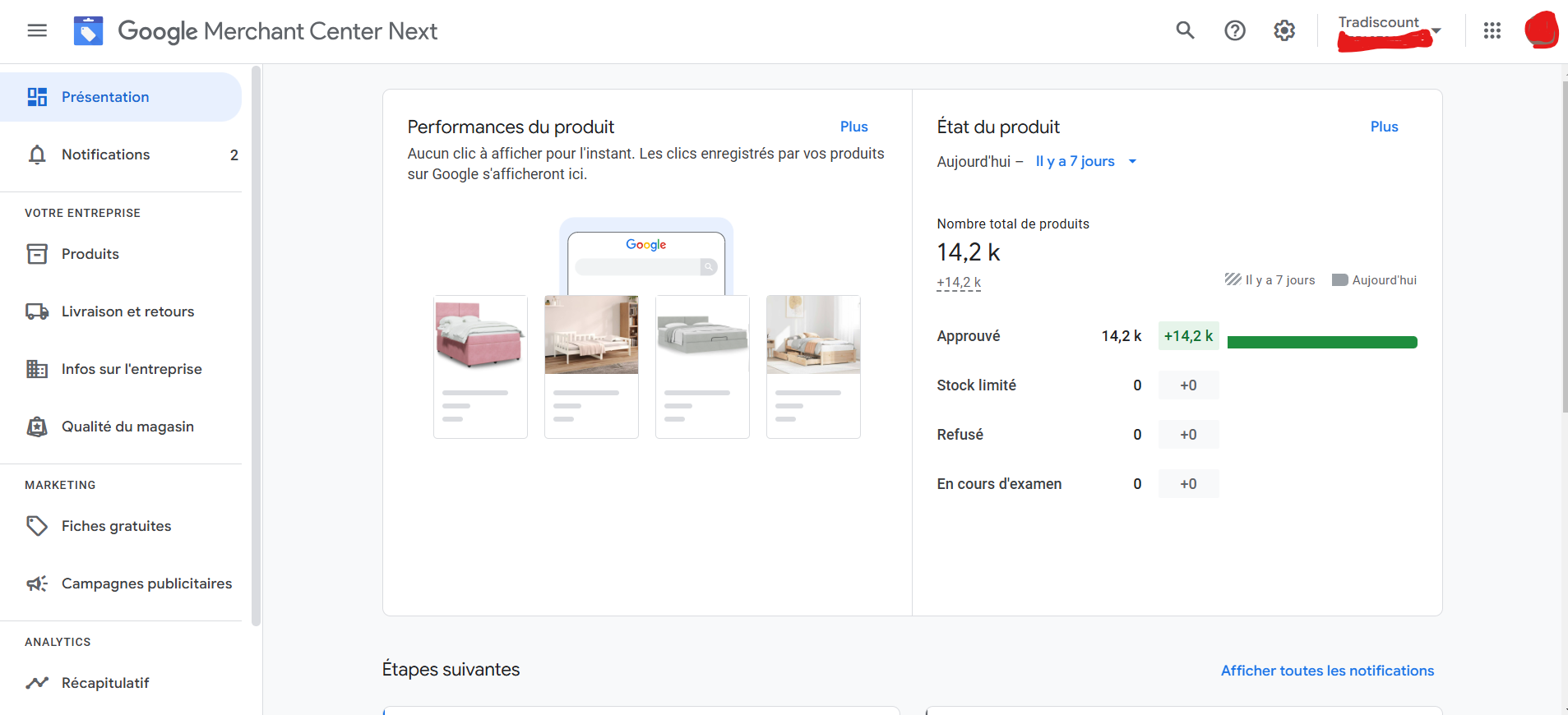The width and height of the screenshot is (1568, 715).
Task: Click the sidebar scrollbar
Action: click(256, 345)
